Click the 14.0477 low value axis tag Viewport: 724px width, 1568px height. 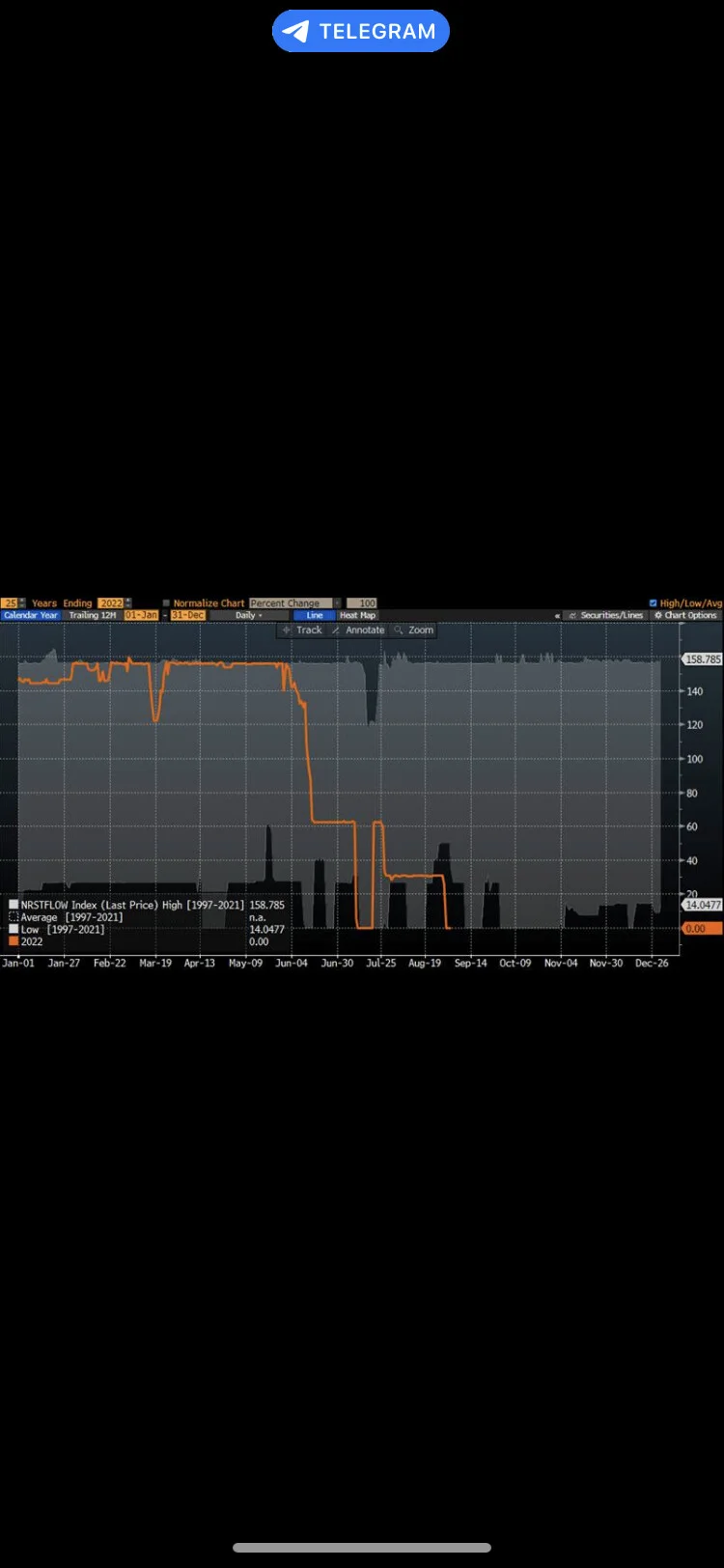point(702,905)
